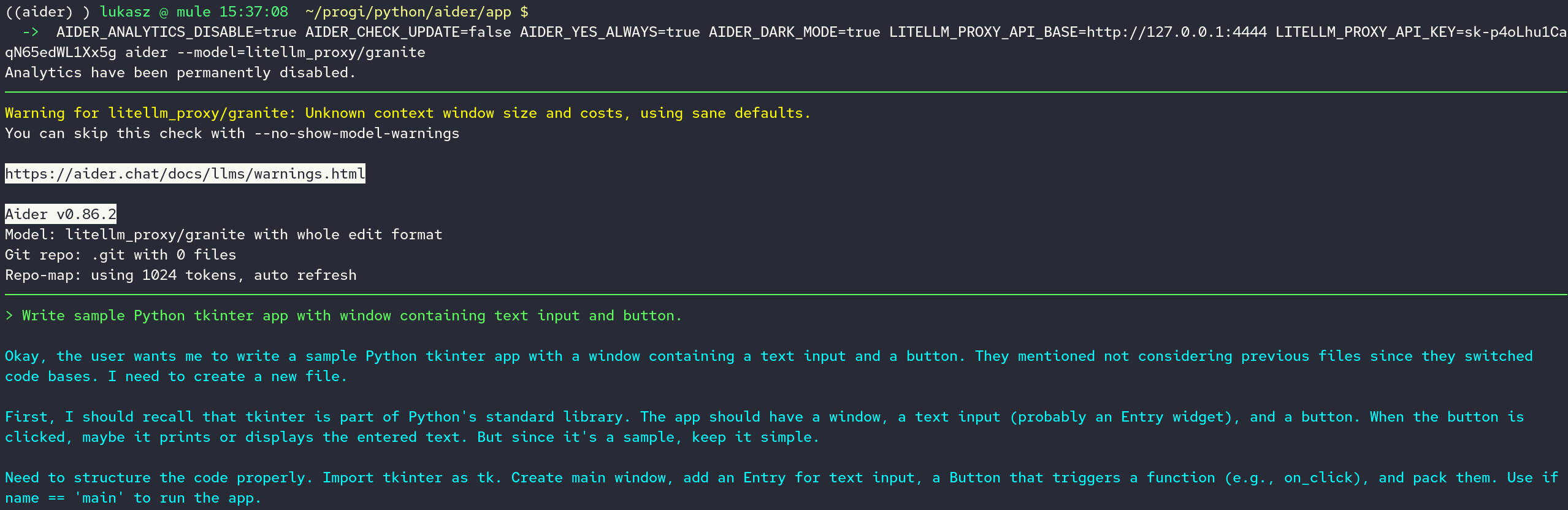
Task: Click the Git repo: .git with 0 files line
Action: click(x=121, y=255)
